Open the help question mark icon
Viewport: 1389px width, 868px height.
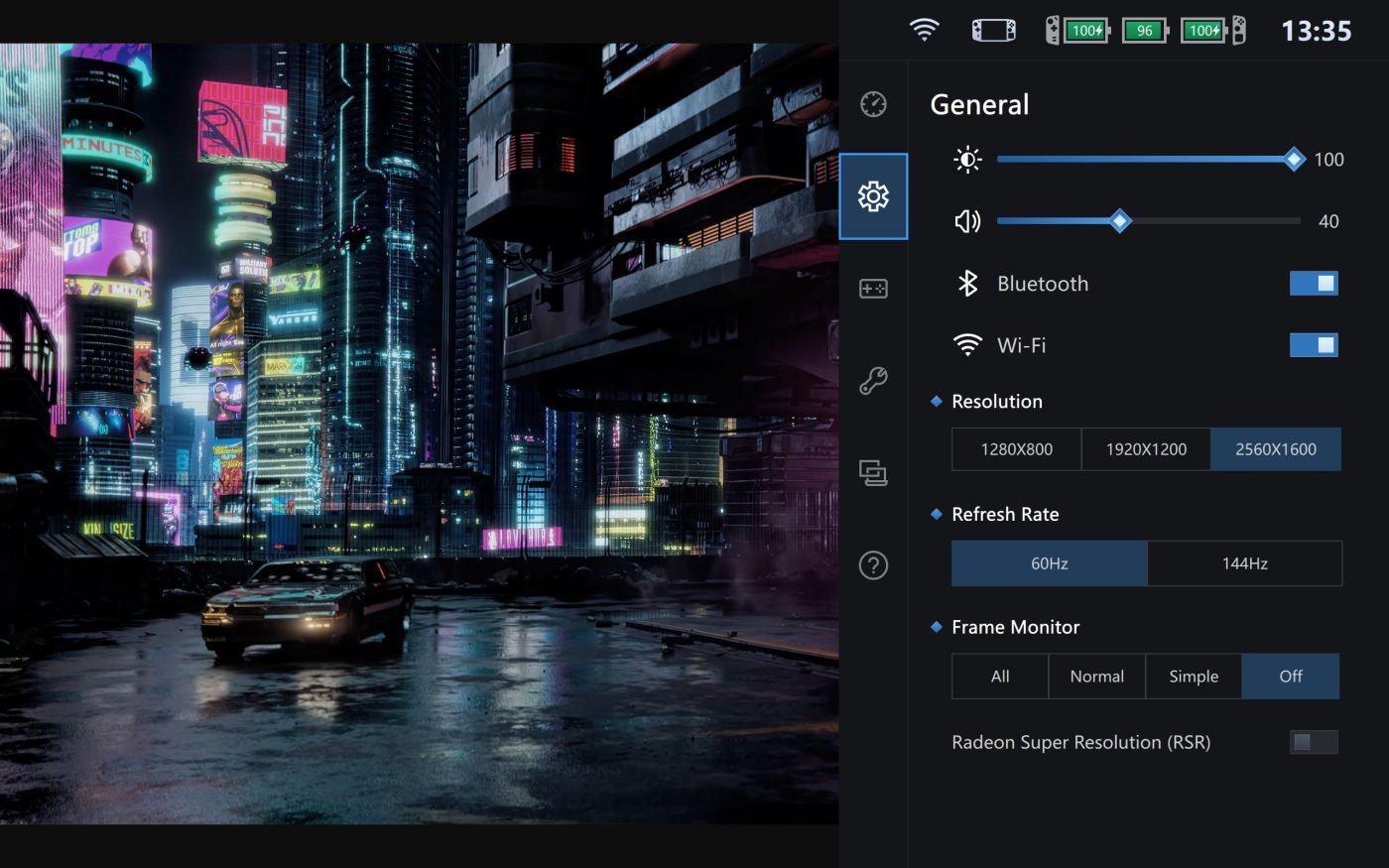873,565
